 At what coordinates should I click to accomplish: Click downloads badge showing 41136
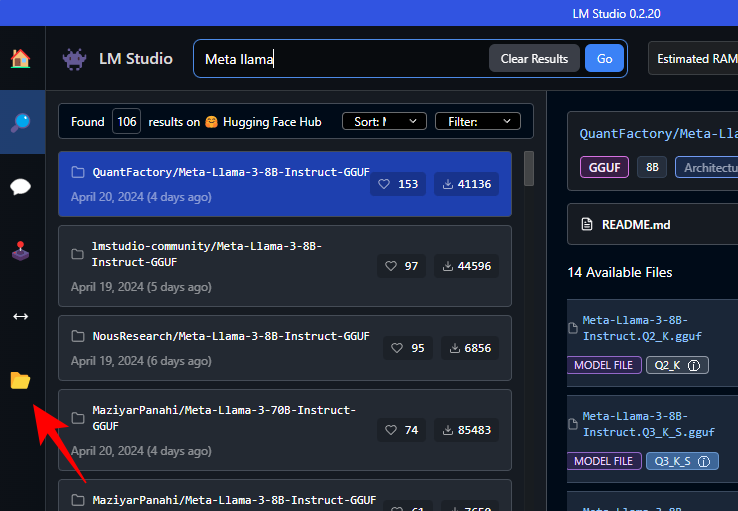466,184
